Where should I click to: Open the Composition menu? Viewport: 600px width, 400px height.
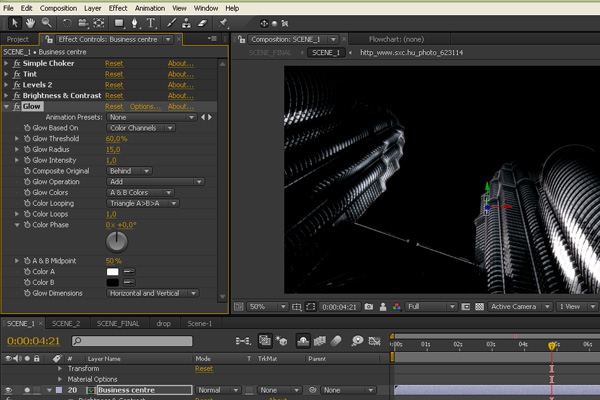58,8
